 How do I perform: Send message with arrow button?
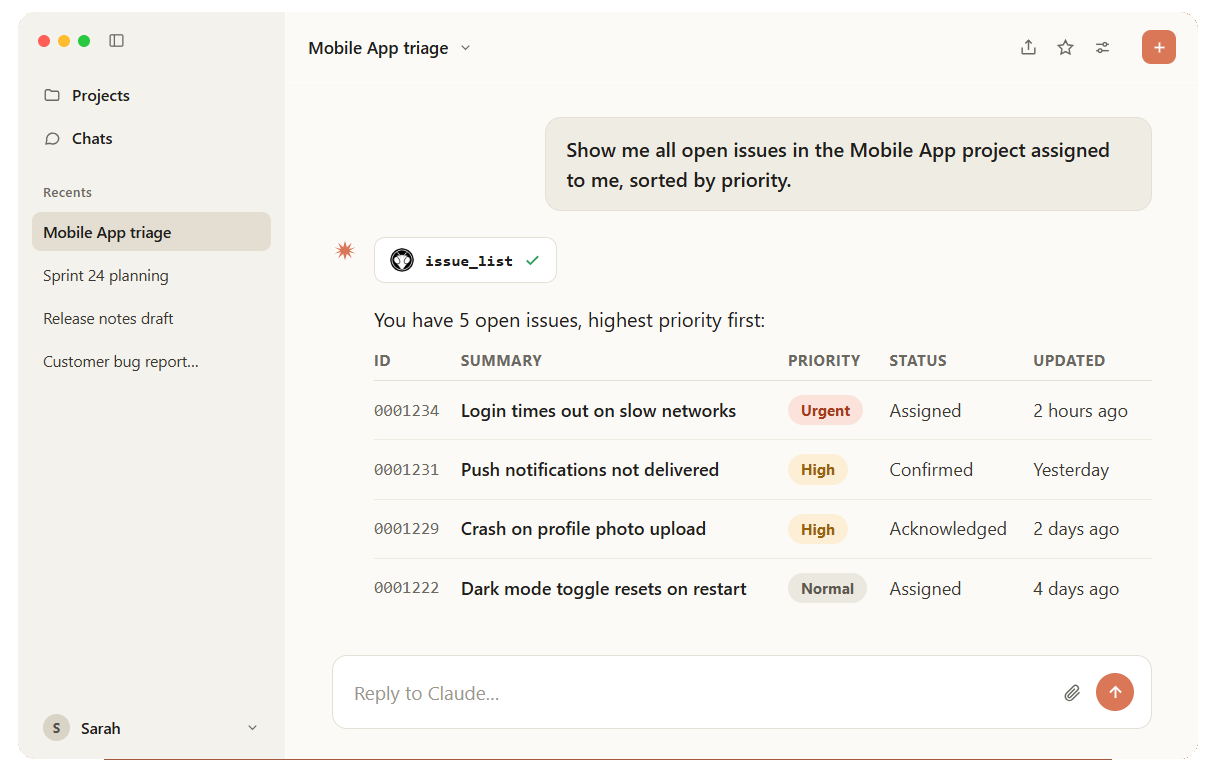1115,692
